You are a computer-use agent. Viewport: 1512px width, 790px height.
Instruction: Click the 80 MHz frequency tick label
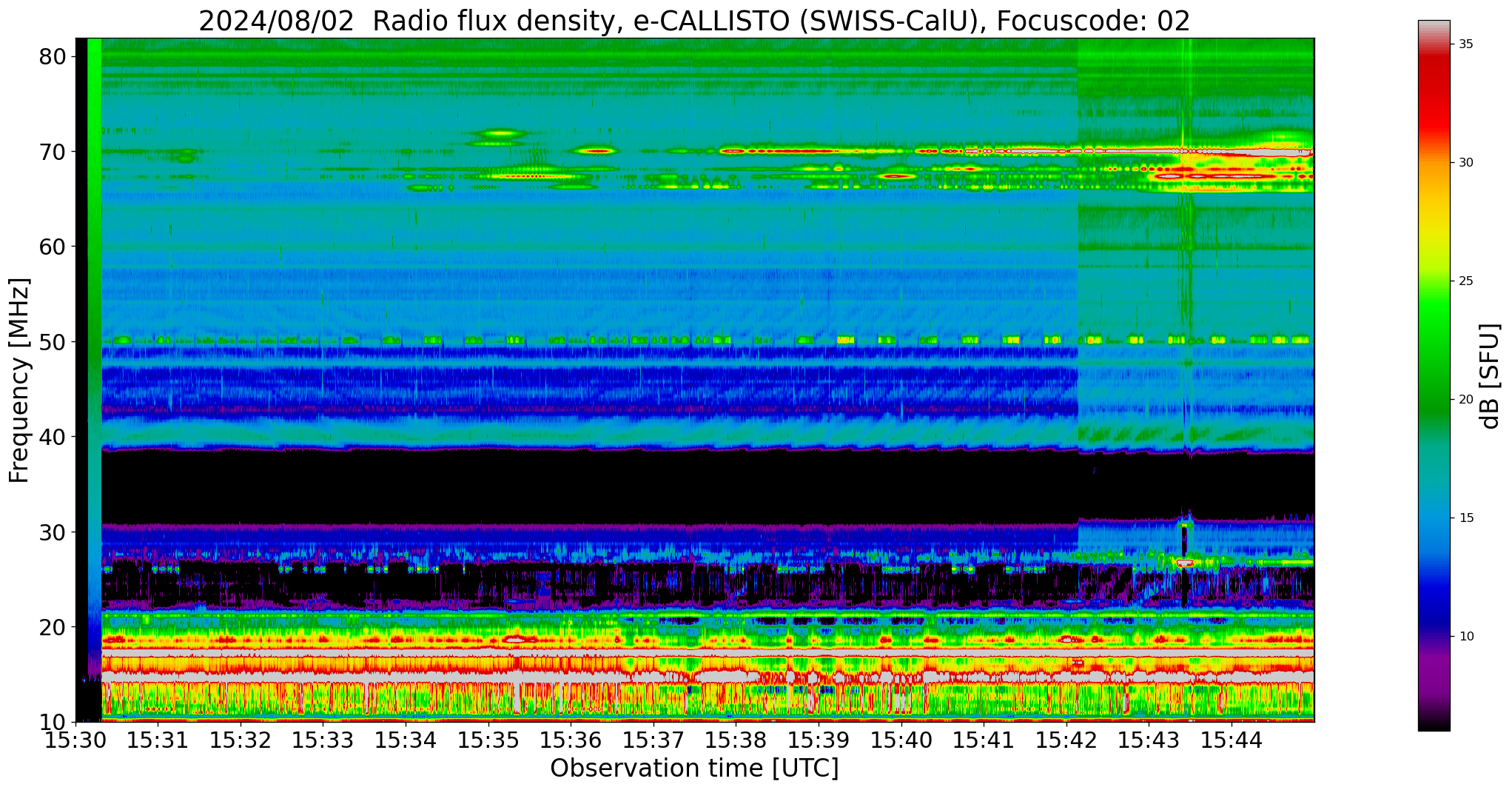[x=54, y=56]
